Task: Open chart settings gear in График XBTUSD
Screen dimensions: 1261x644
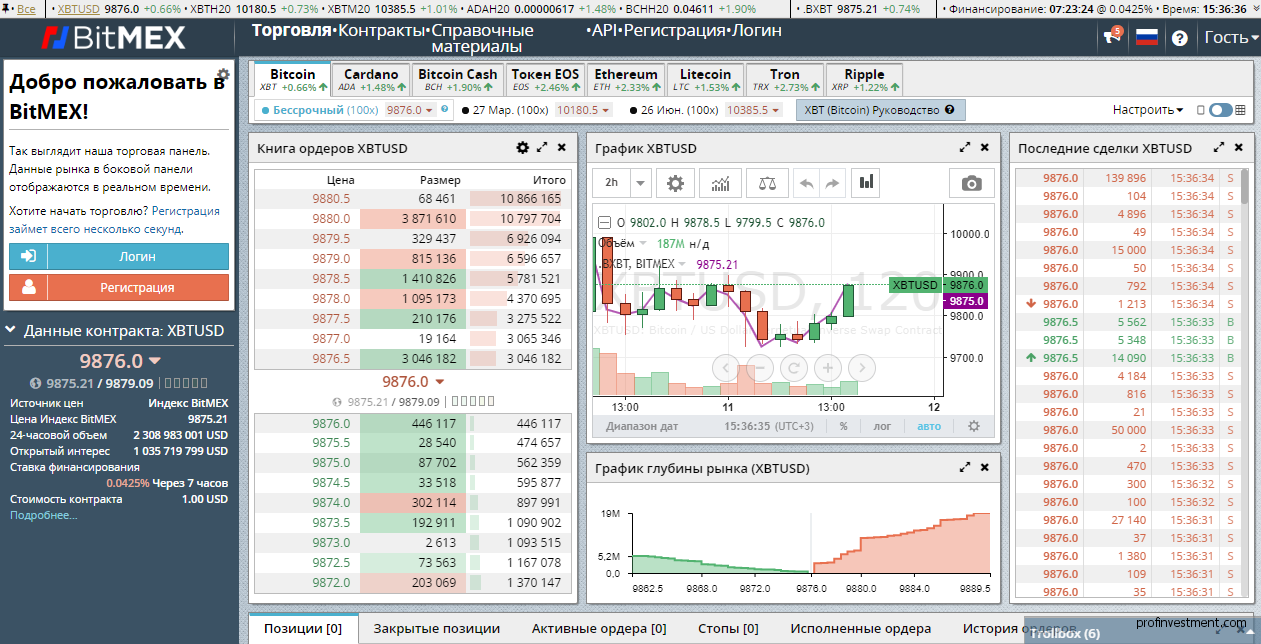Action: tap(675, 183)
